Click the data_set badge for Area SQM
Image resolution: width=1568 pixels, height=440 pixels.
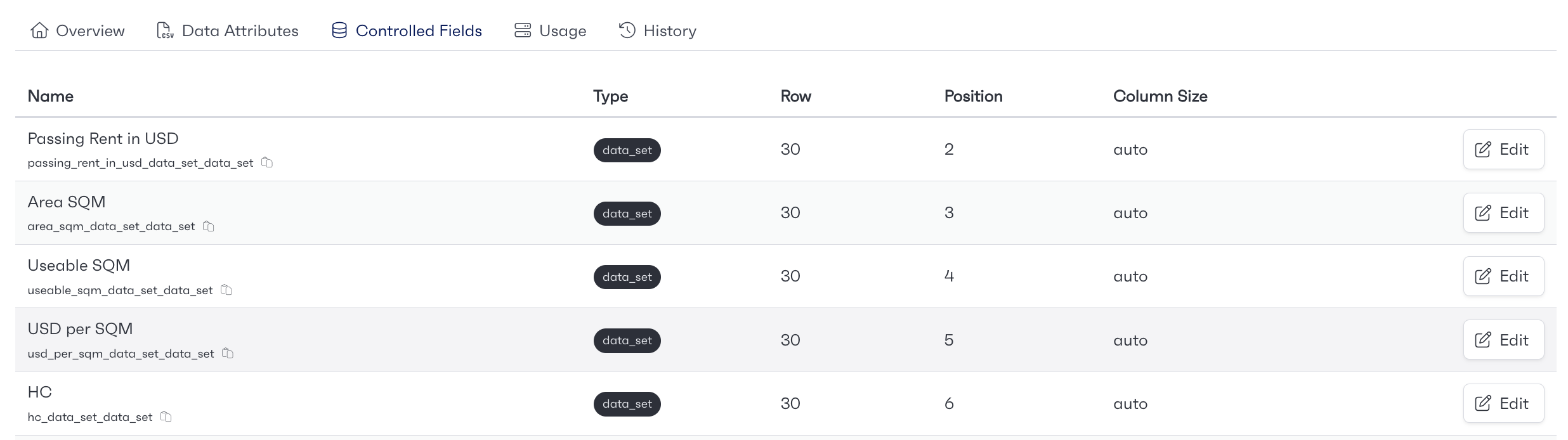tap(627, 214)
